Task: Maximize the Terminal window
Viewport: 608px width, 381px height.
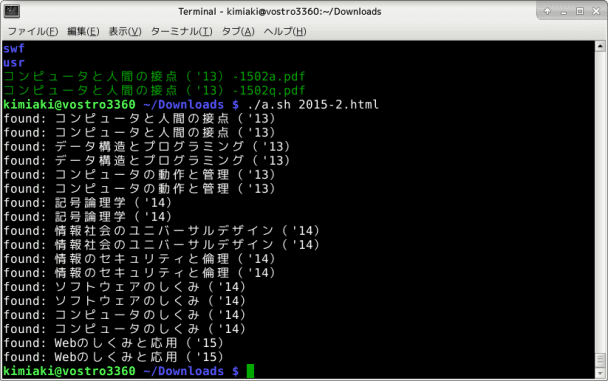Action: pyautogui.click(x=580, y=11)
